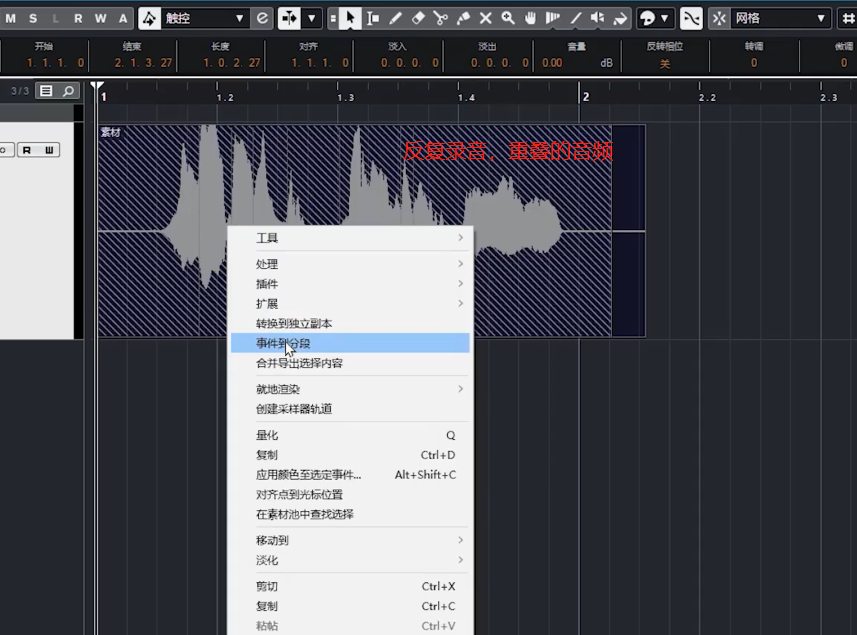Choose 复制 with shortcut Ctrl+C
The width and height of the screenshot is (857, 635).
[350, 605]
